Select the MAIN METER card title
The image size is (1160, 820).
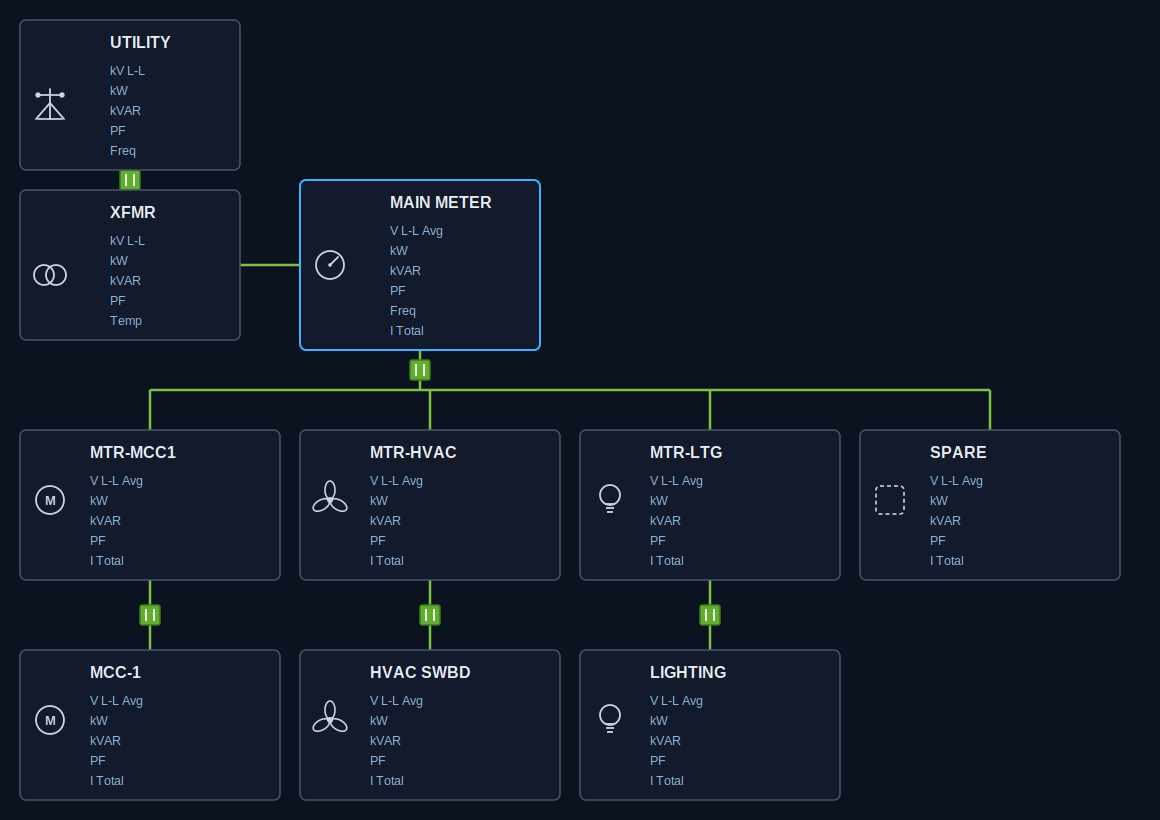tap(441, 203)
